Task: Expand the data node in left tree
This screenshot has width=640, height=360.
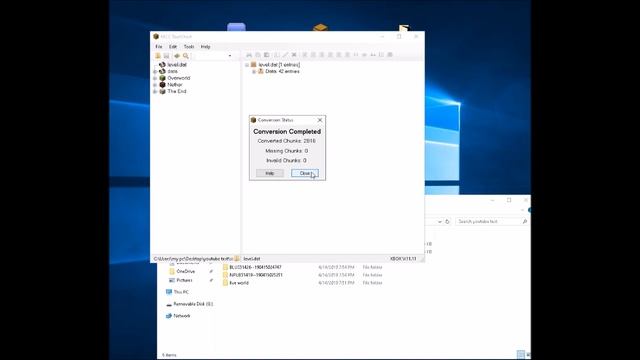Action: pyautogui.click(x=155, y=71)
